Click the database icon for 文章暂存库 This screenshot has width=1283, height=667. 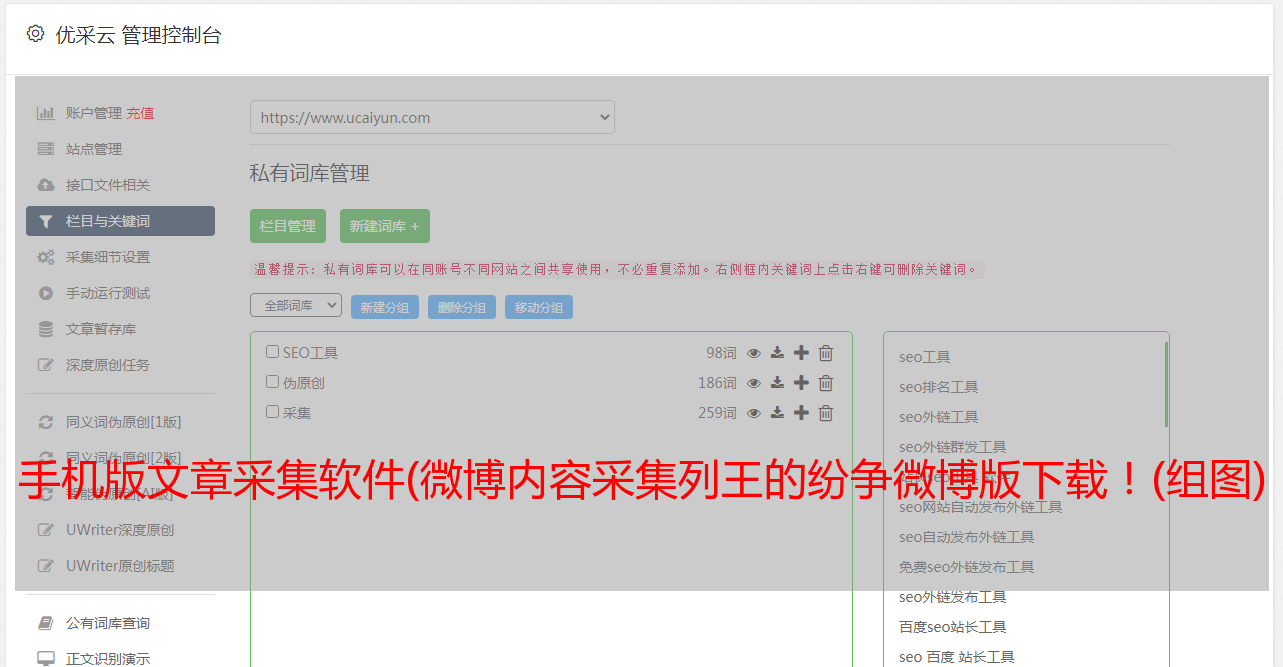pyautogui.click(x=45, y=329)
